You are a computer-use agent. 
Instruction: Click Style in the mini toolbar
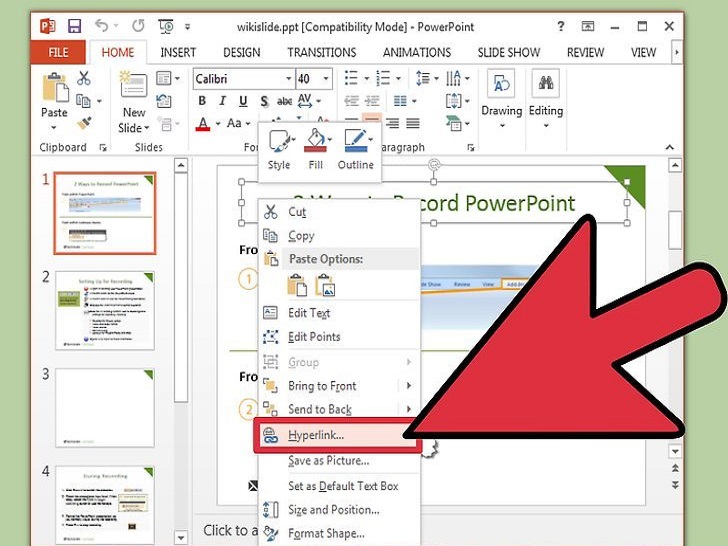point(279,149)
